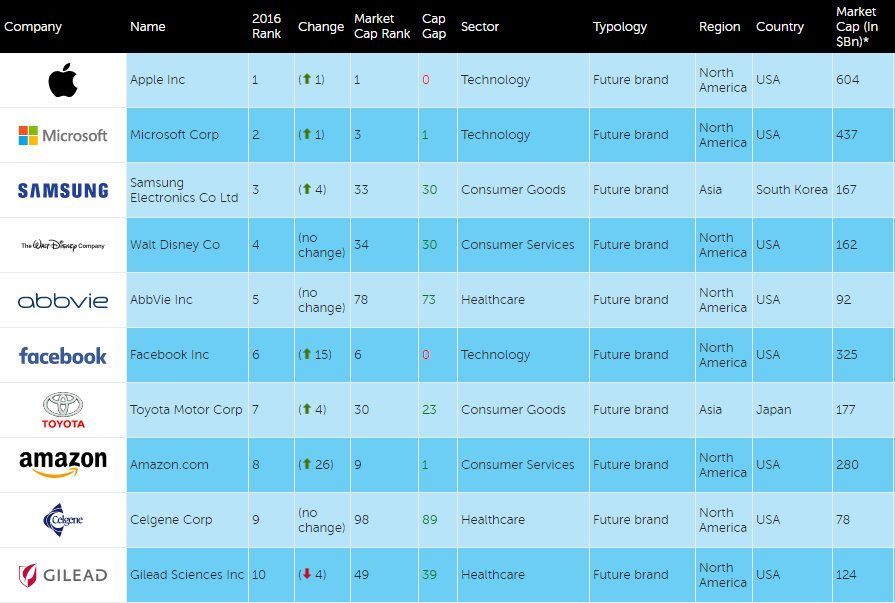This screenshot has width=895, height=603.
Task: Open the Gilead Sciences Inc entry
Action: 185,574
